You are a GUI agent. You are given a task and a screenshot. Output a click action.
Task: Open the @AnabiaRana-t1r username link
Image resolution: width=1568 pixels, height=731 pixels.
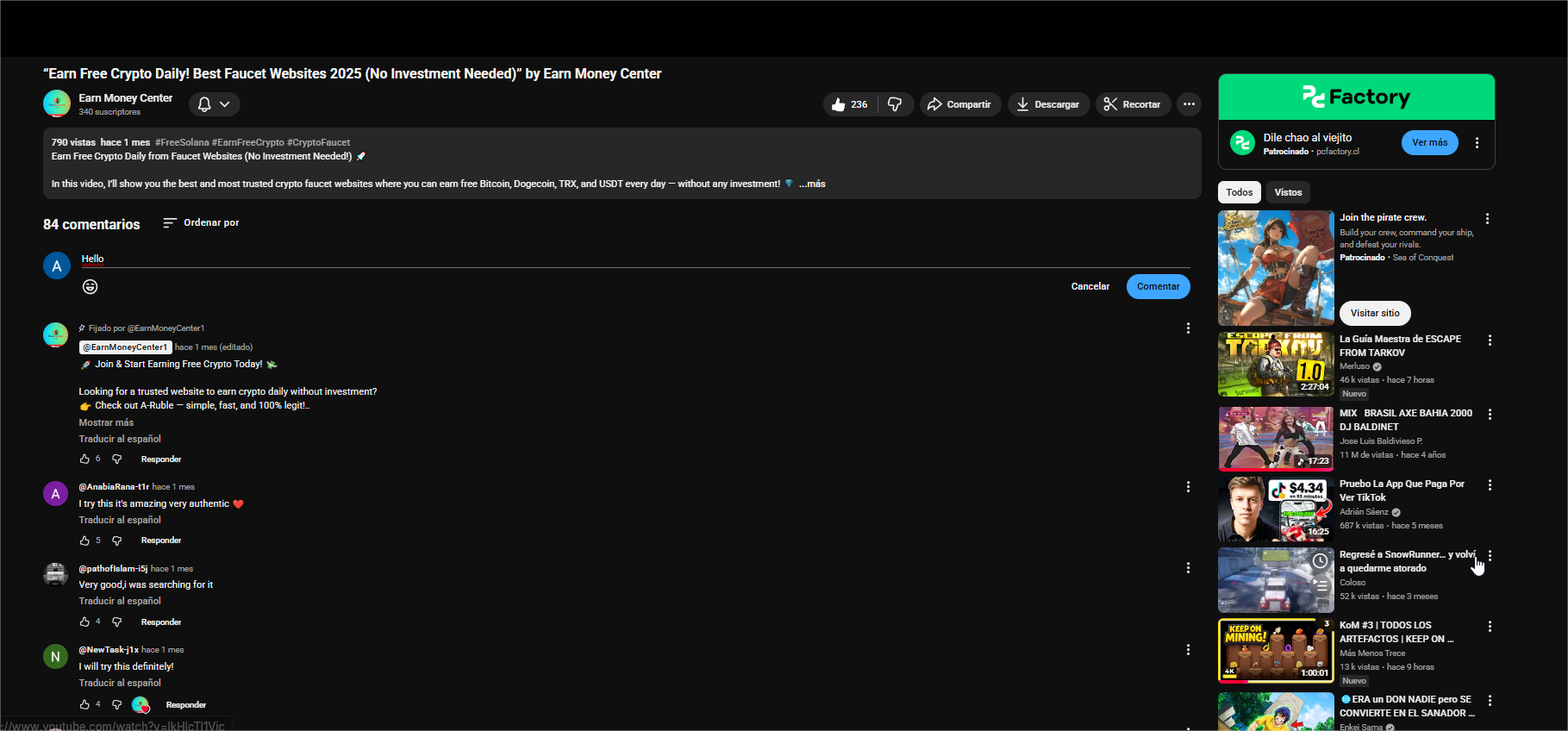coord(114,487)
